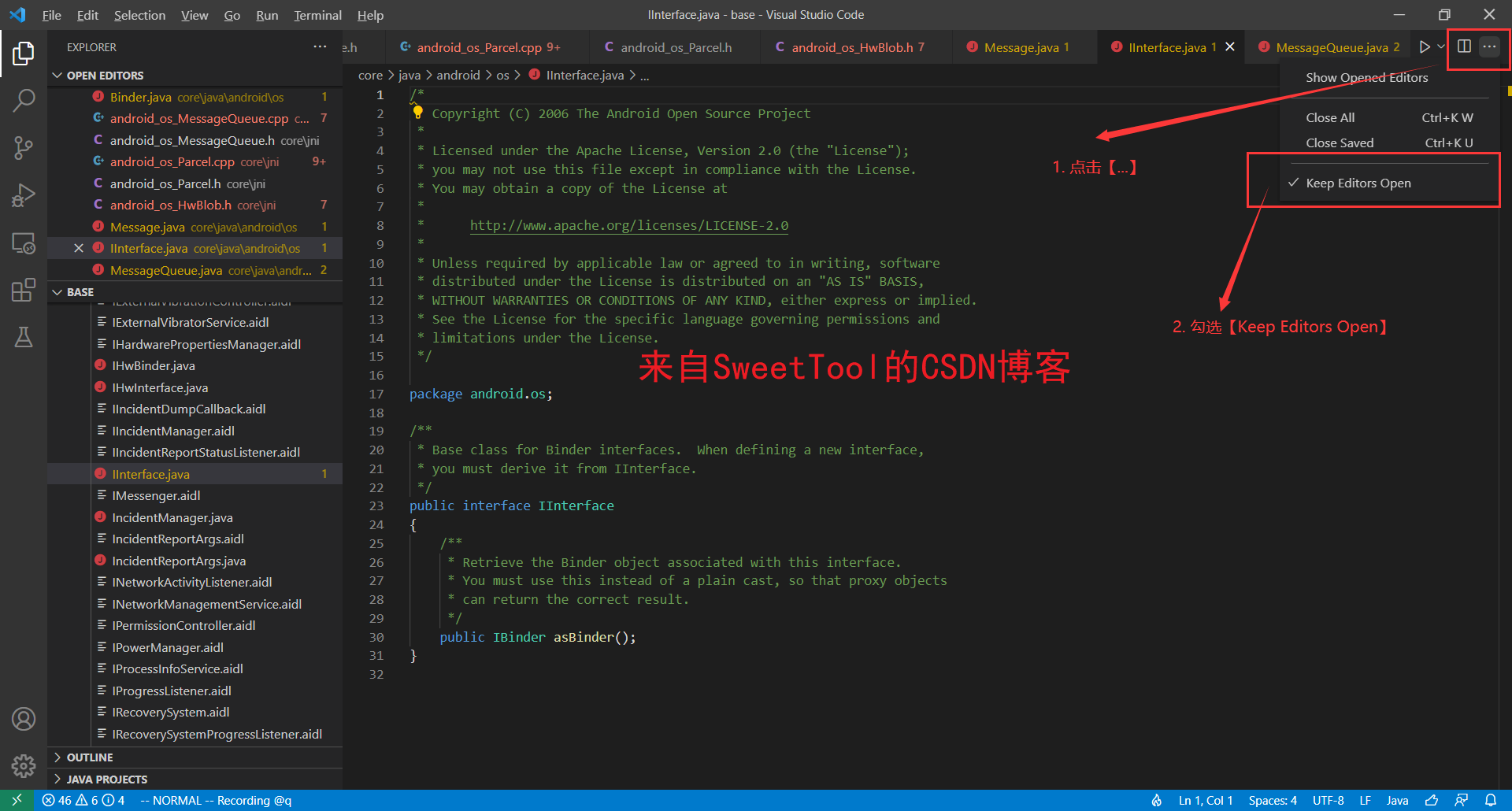This screenshot has height=811, width=1512.
Task: Switch to the Message.java tab
Action: coord(1018,46)
